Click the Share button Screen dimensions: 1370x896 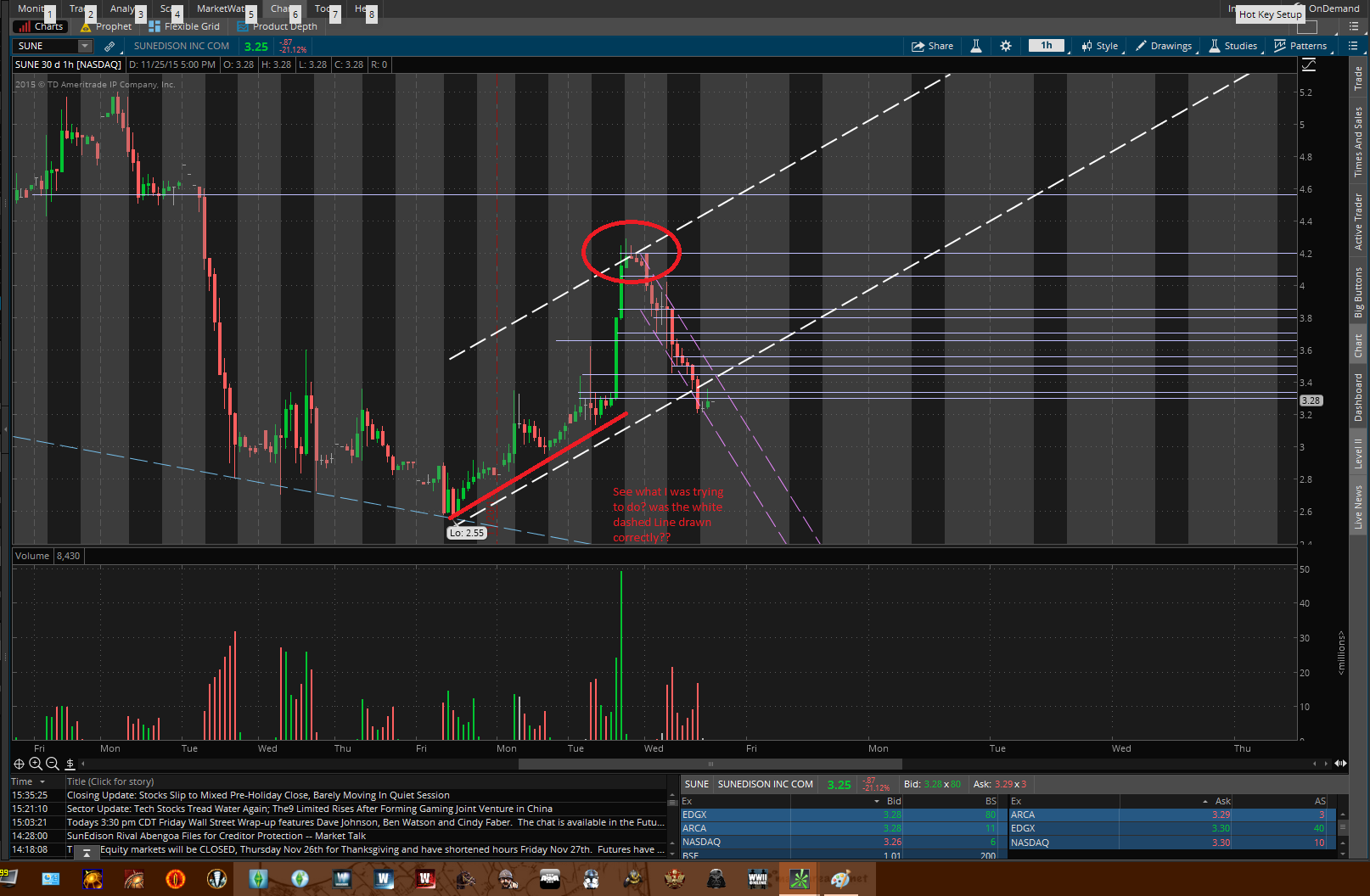click(x=932, y=47)
